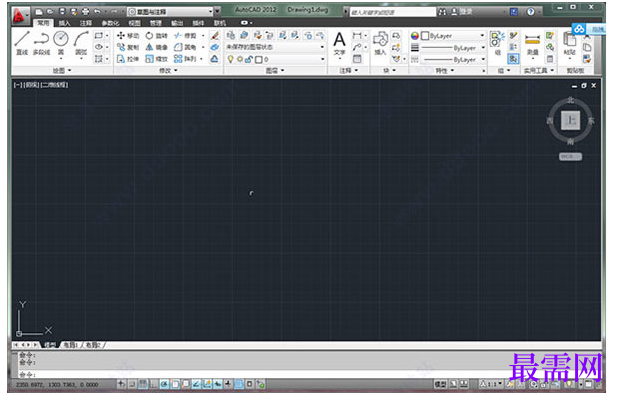Switch to the 插入 ribbon tab
Viewport: 621px width, 399px height.
[65, 23]
